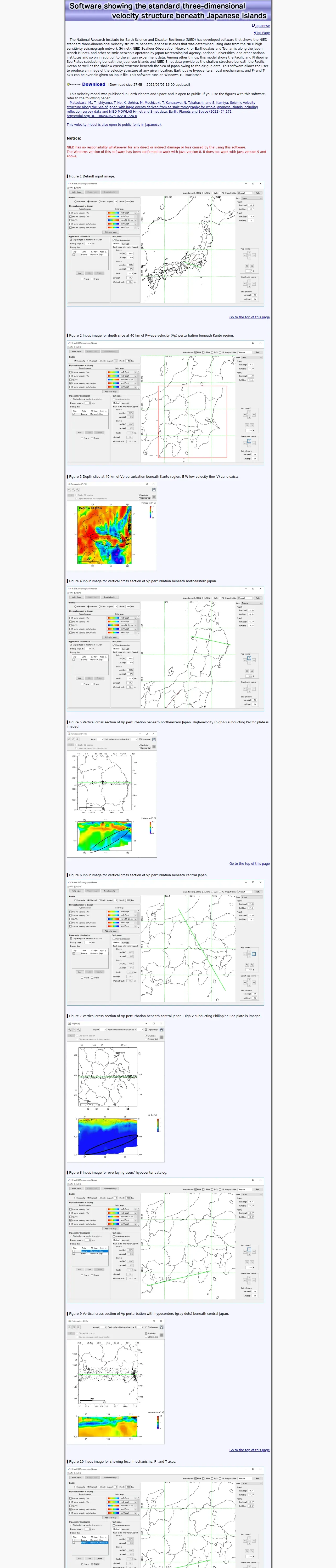Image resolution: width=336 pixels, height=1568 pixels.
Task: Click the Perturbation color scale legend in Figure 3
Action: click(151, 512)
